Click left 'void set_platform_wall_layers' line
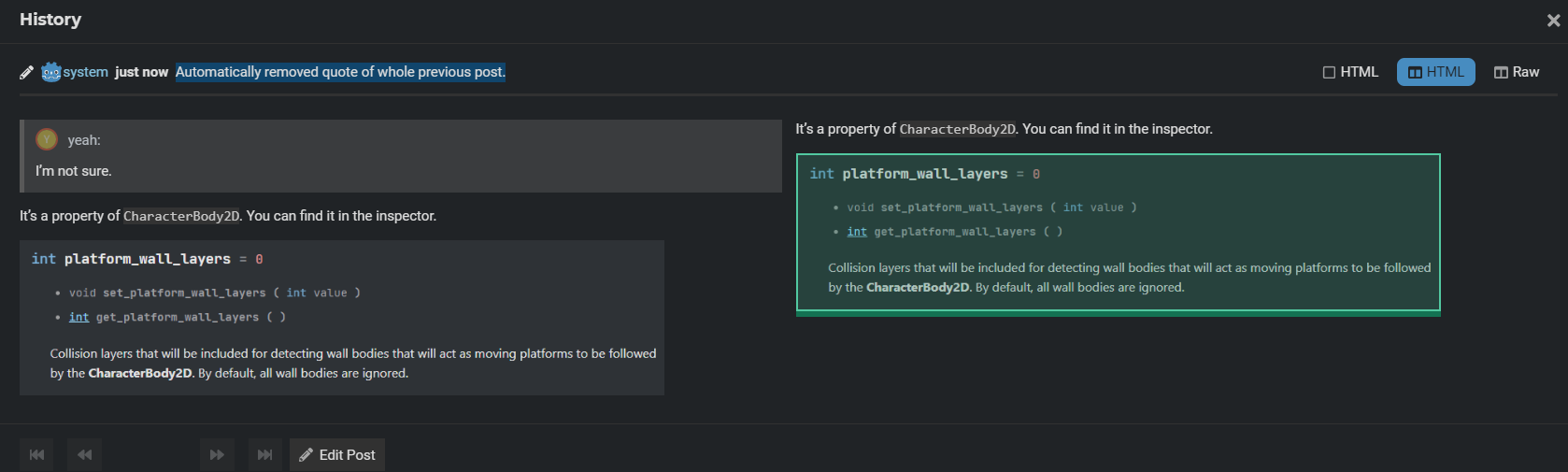 214,293
